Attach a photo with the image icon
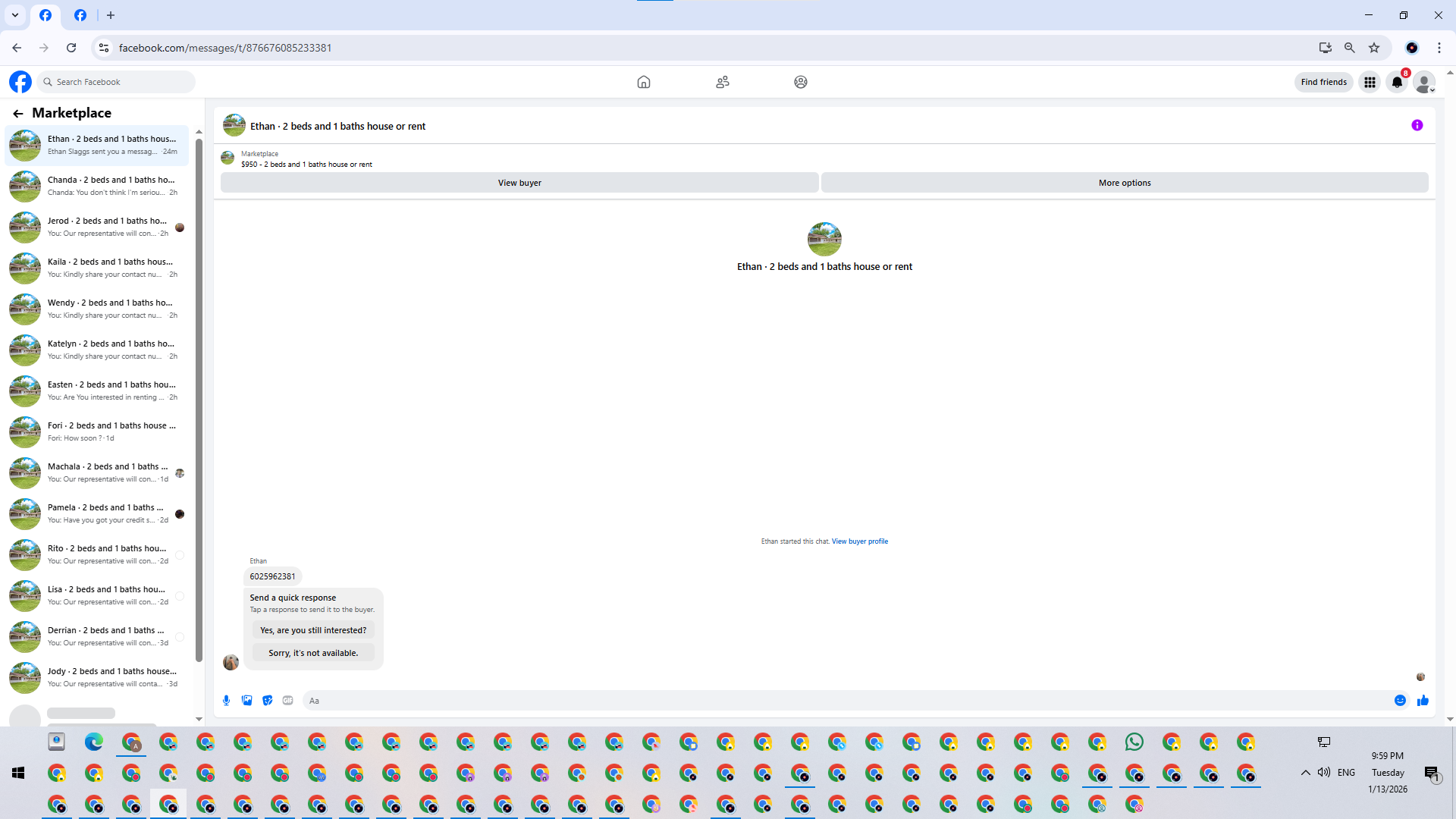This screenshot has width=1456, height=819. (x=246, y=701)
